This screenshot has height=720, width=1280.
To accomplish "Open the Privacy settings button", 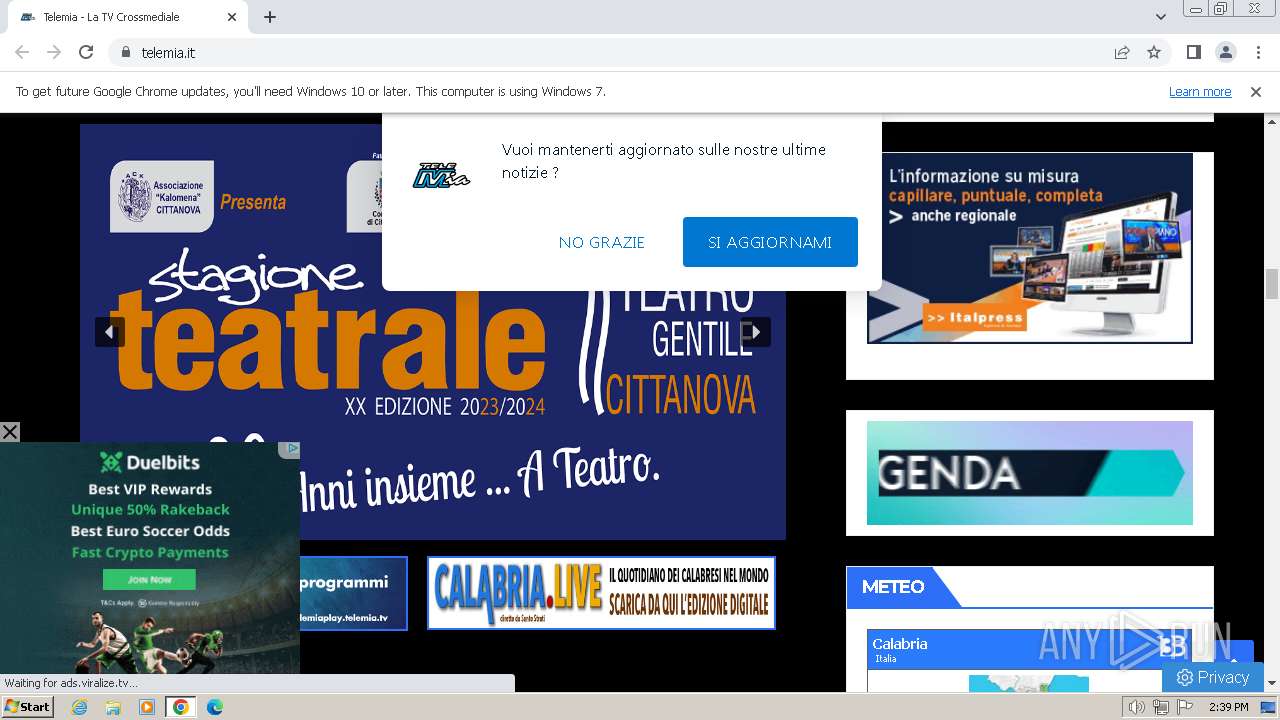I will click(x=1212, y=677).
